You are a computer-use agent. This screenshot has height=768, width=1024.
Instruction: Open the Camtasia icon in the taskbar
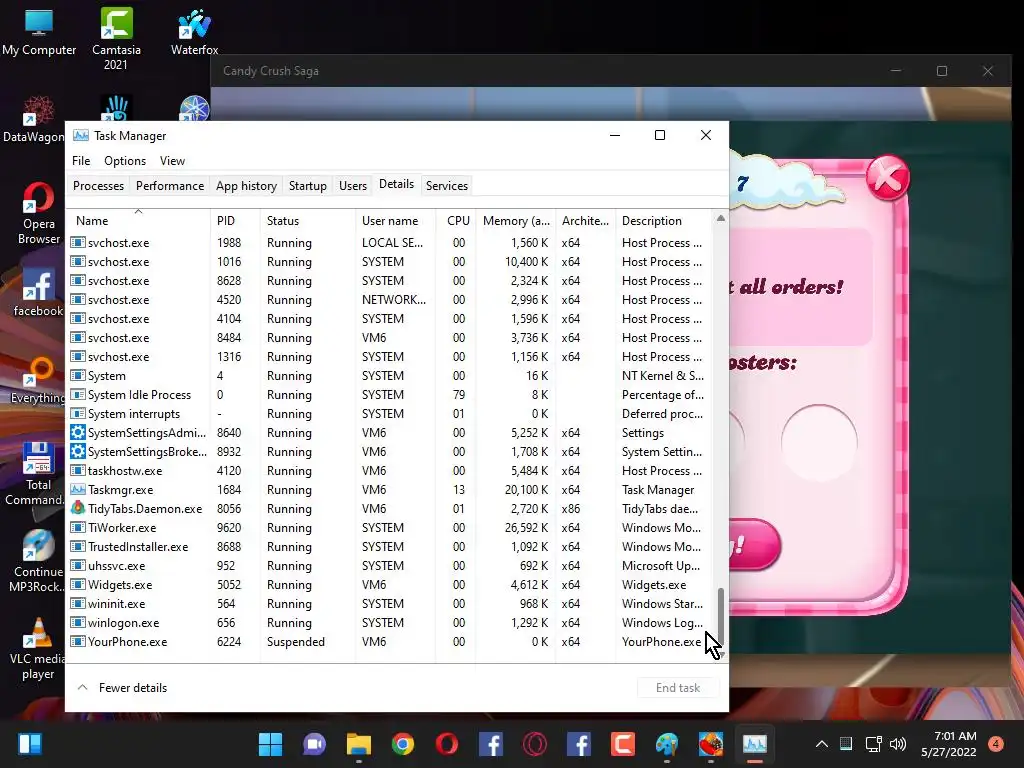(x=623, y=744)
